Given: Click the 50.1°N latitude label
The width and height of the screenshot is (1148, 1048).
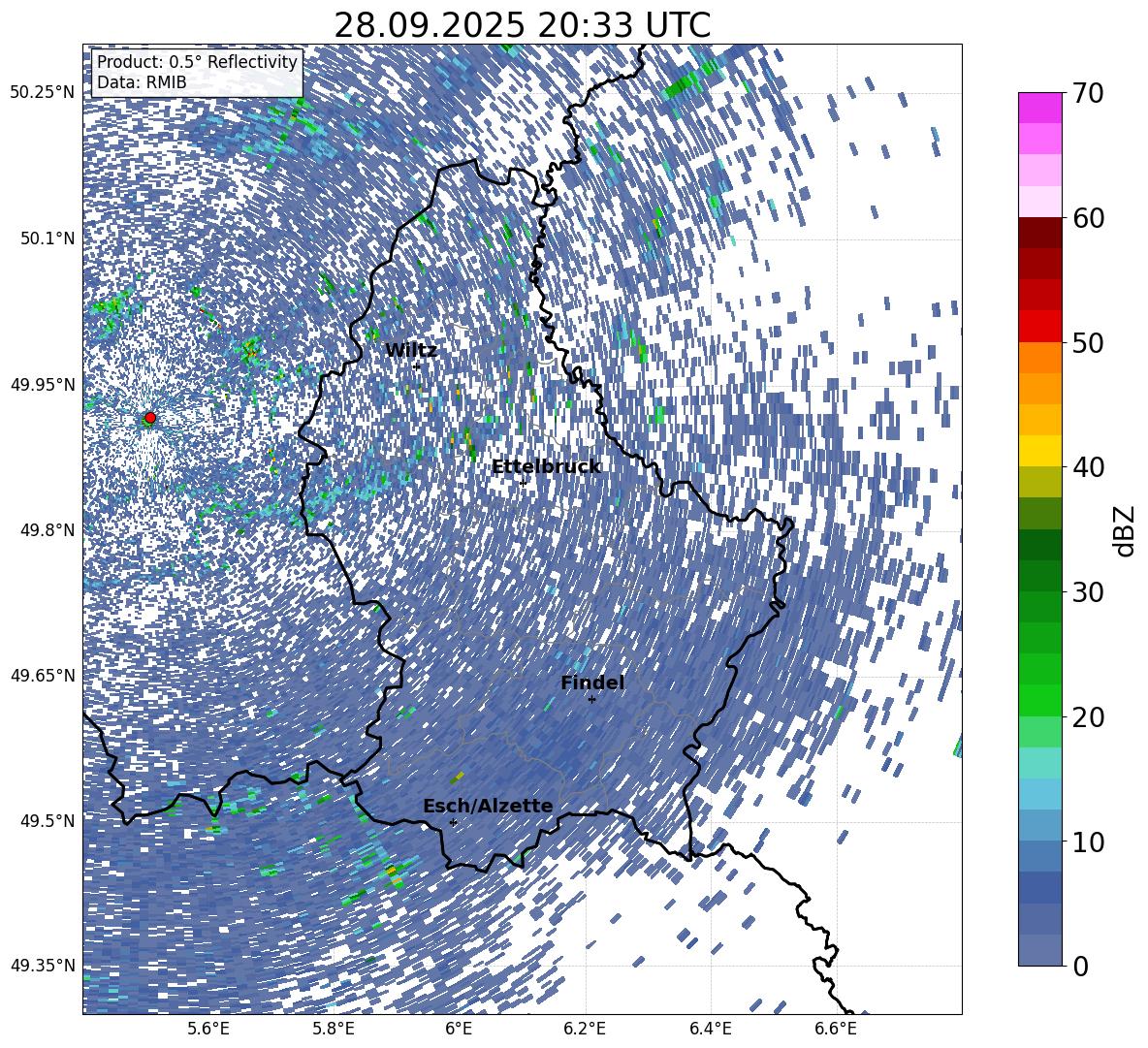Looking at the screenshot, I should point(48,238).
